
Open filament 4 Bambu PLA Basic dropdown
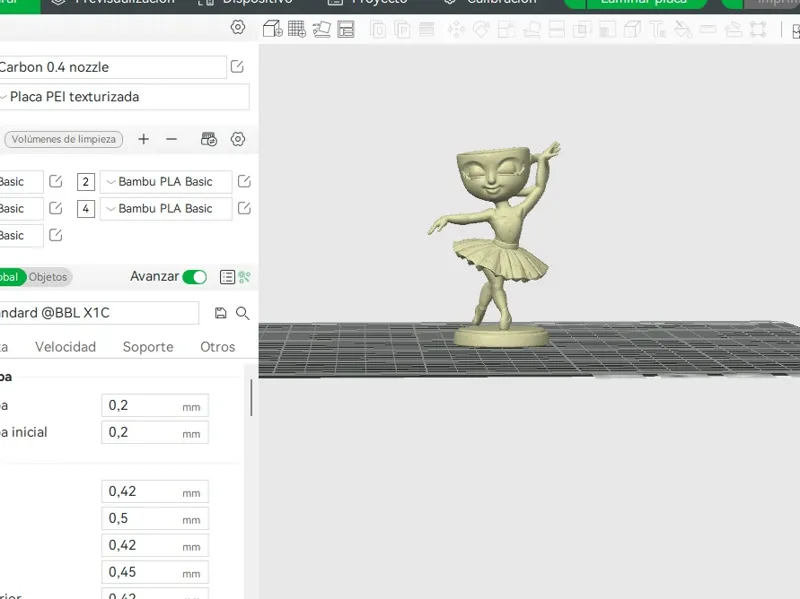pos(166,209)
